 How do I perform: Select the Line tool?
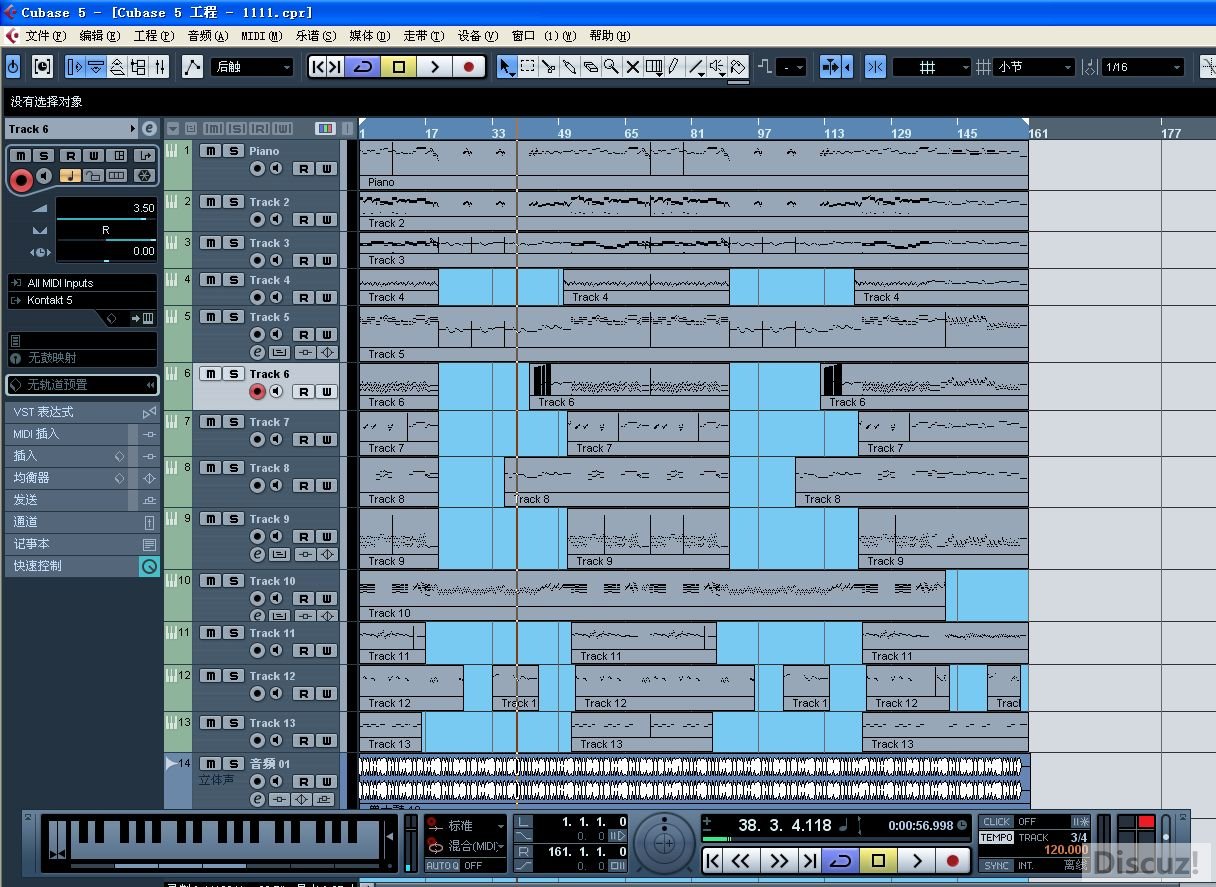[x=696, y=67]
